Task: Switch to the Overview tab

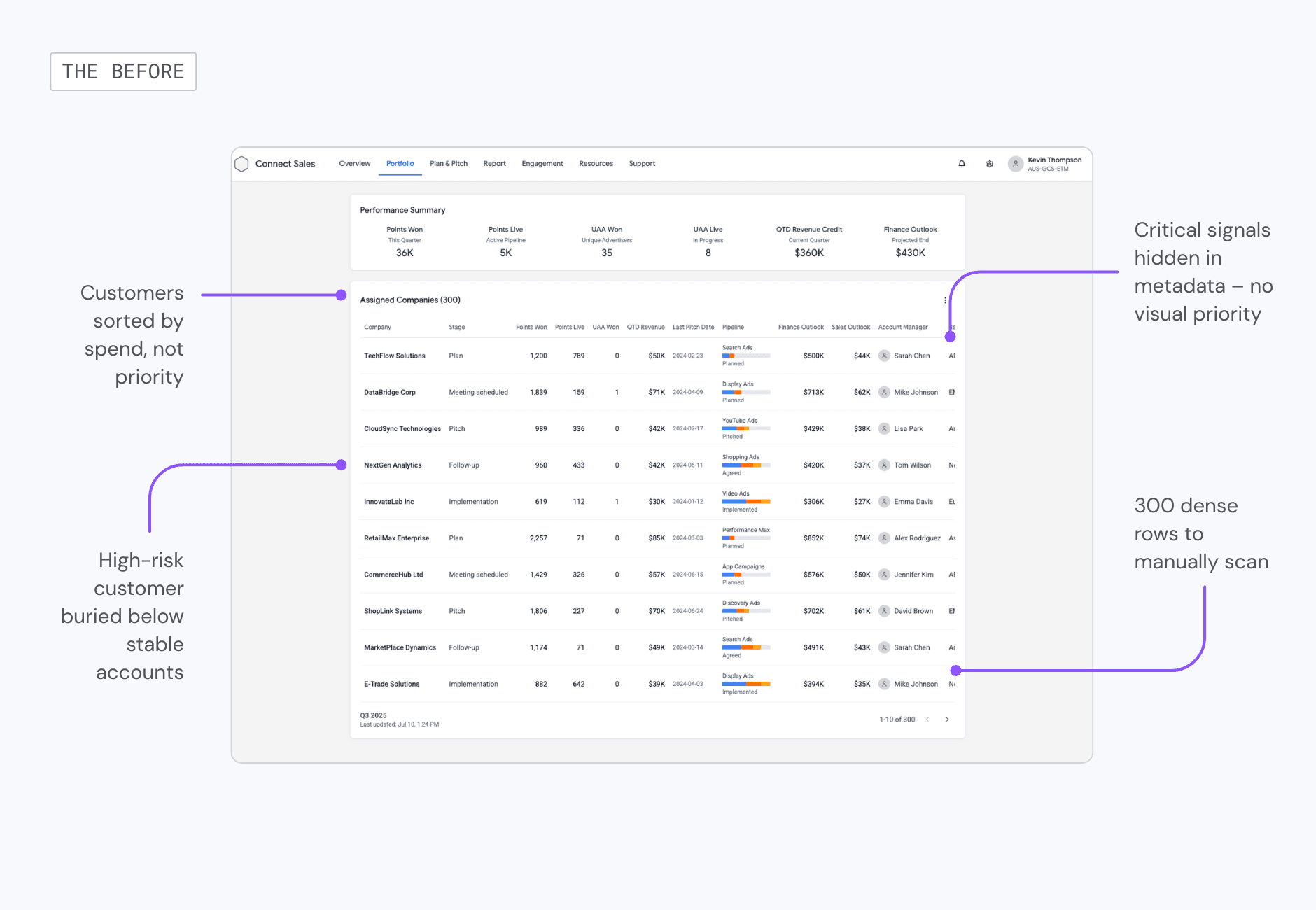Action: (355, 163)
